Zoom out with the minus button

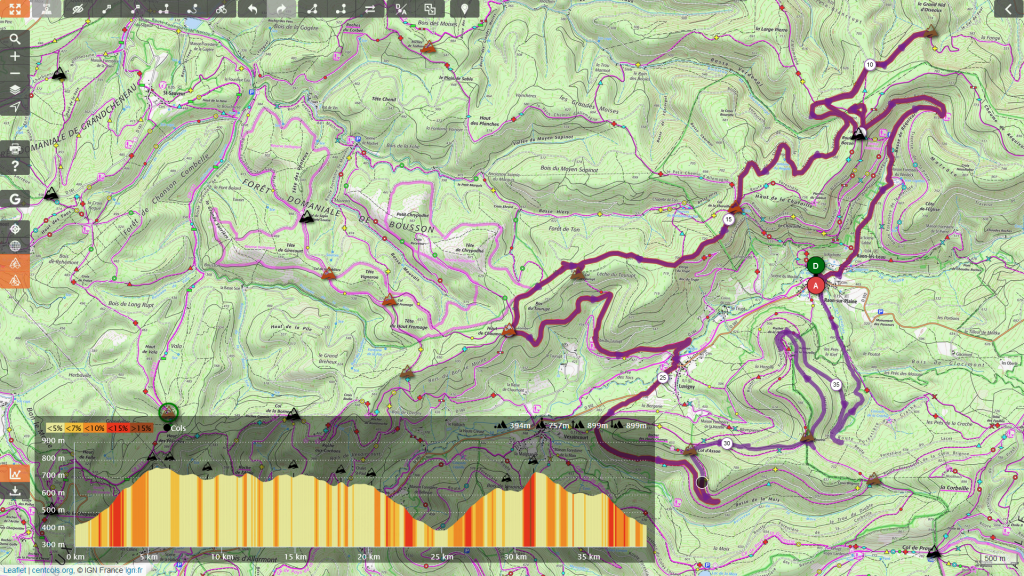coord(15,73)
